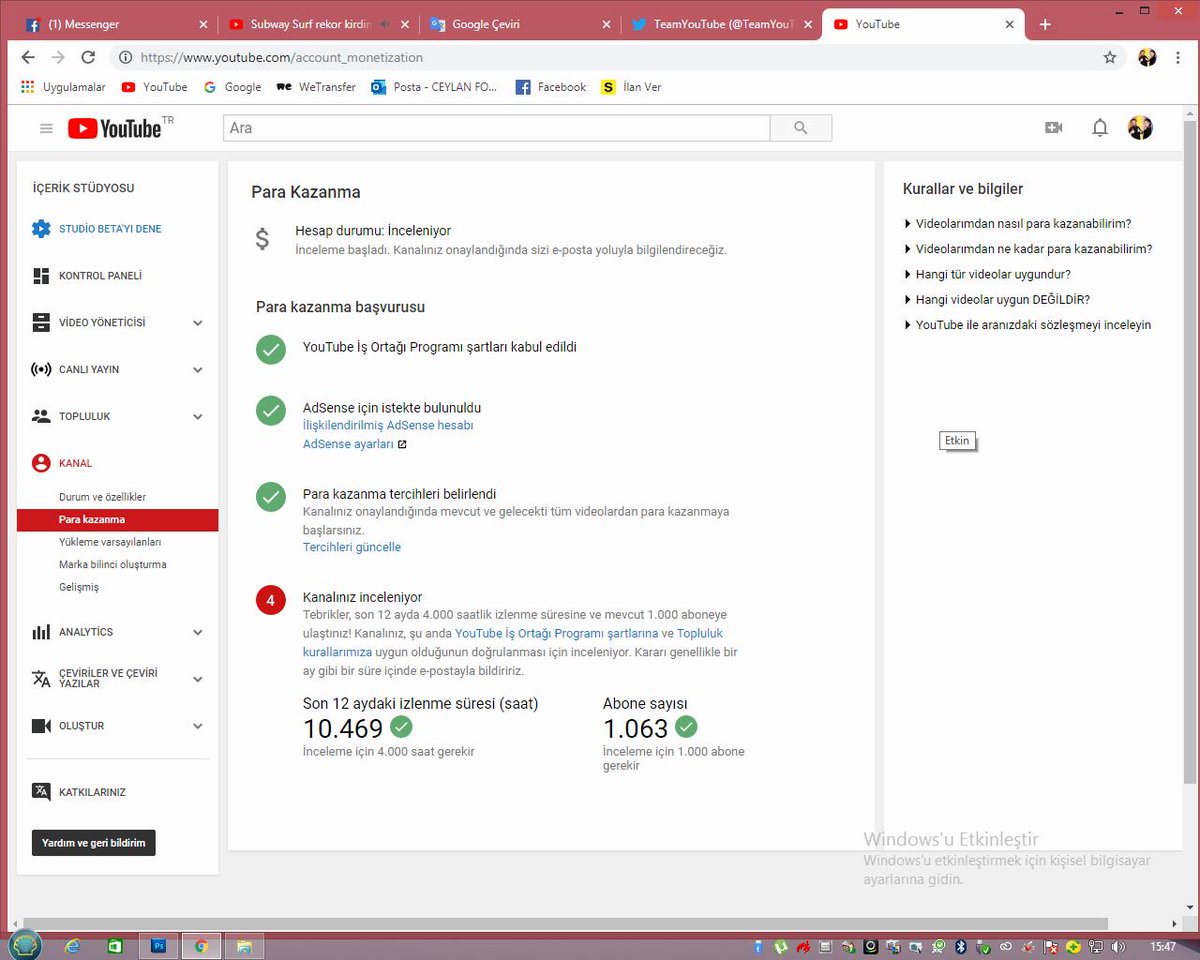Reload the page
1200x960 pixels.
[x=88, y=58]
